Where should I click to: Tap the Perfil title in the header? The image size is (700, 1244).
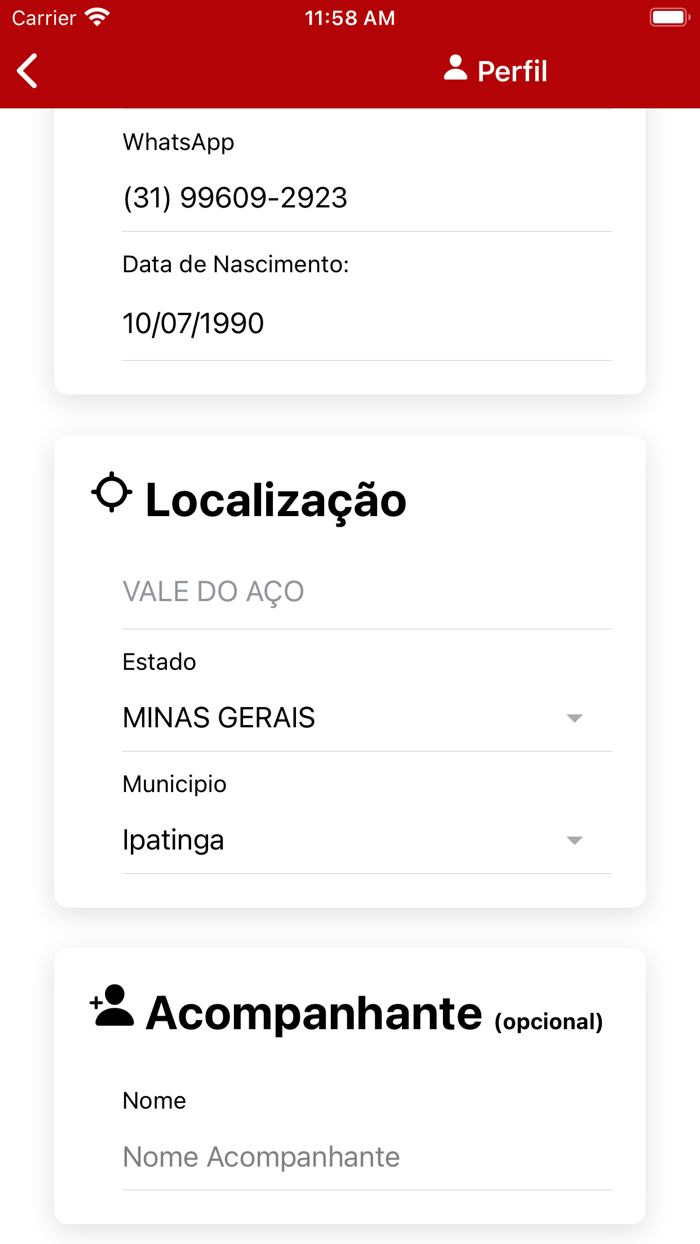click(x=515, y=70)
